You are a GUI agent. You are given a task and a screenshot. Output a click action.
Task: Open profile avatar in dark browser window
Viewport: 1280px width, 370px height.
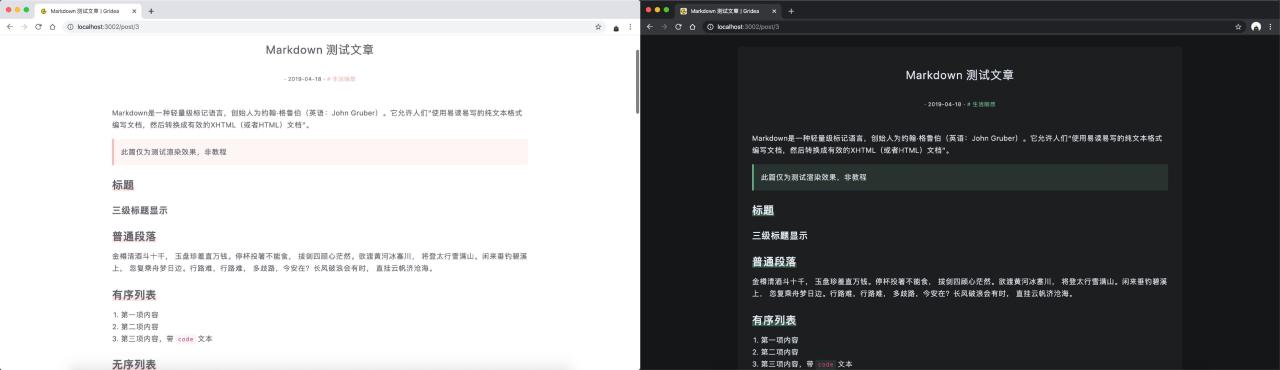click(x=1256, y=27)
